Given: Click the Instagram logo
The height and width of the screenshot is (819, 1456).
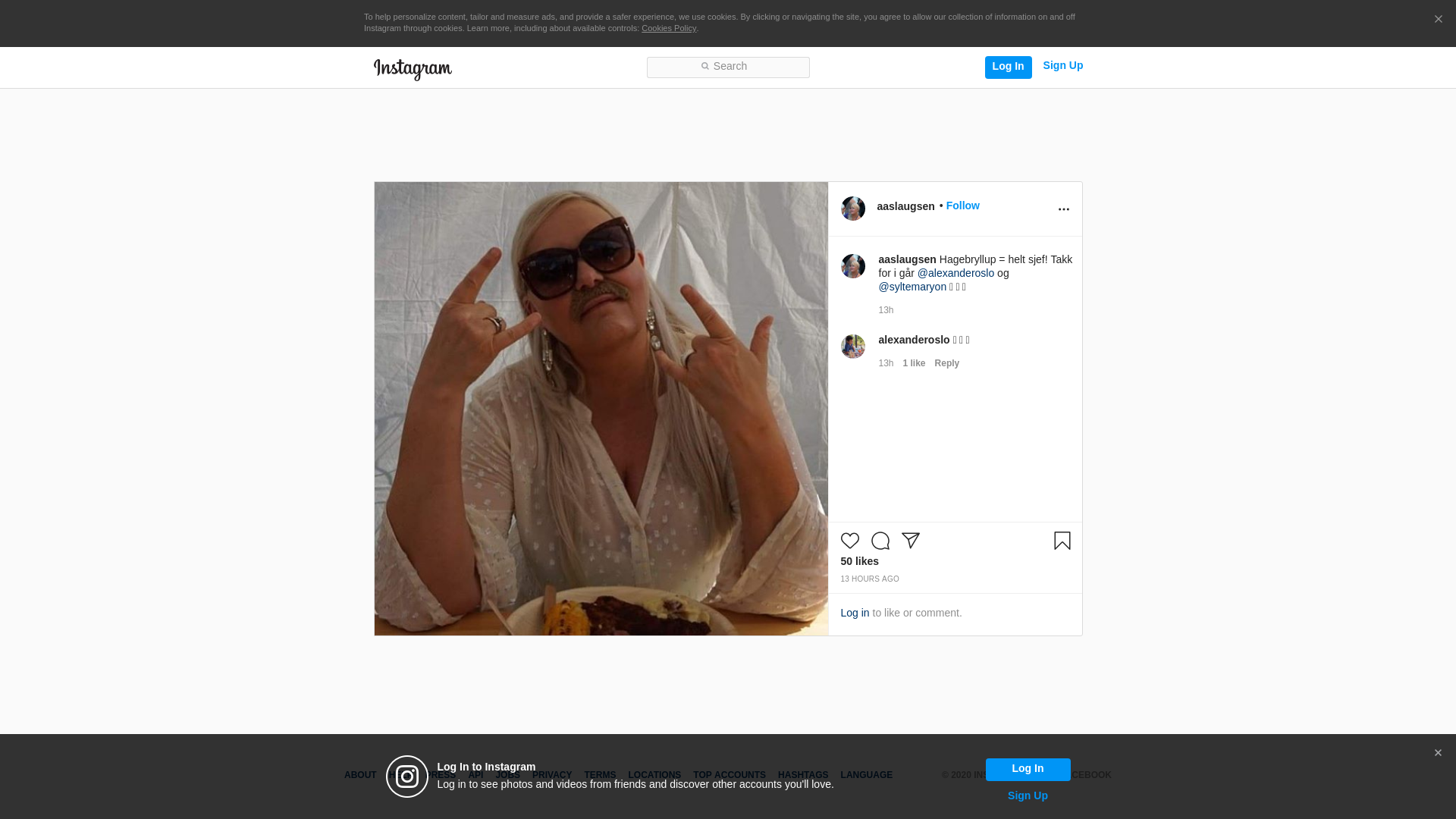Looking at the screenshot, I should pyautogui.click(x=413, y=69).
